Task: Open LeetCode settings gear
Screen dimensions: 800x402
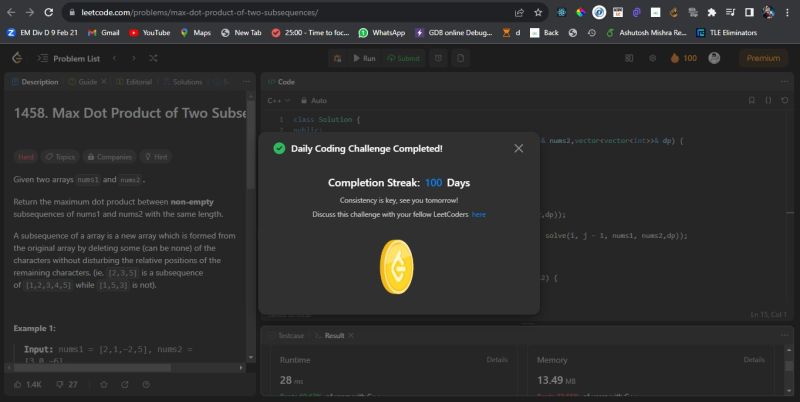Action: click(653, 58)
